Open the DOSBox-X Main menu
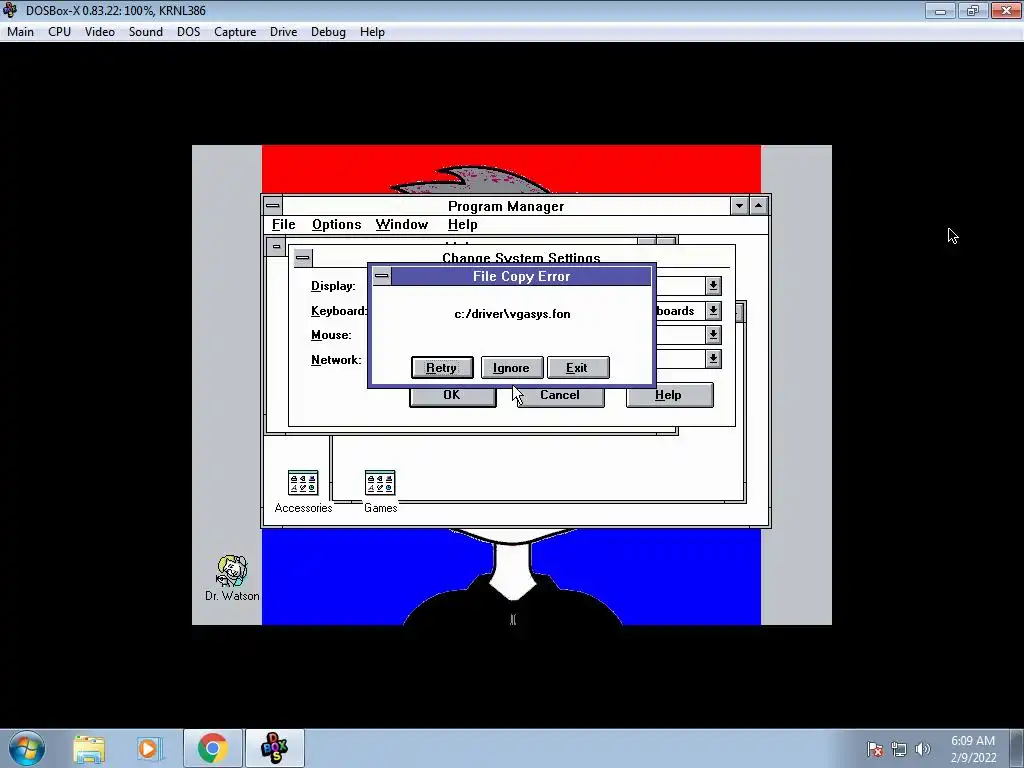 pyautogui.click(x=20, y=32)
